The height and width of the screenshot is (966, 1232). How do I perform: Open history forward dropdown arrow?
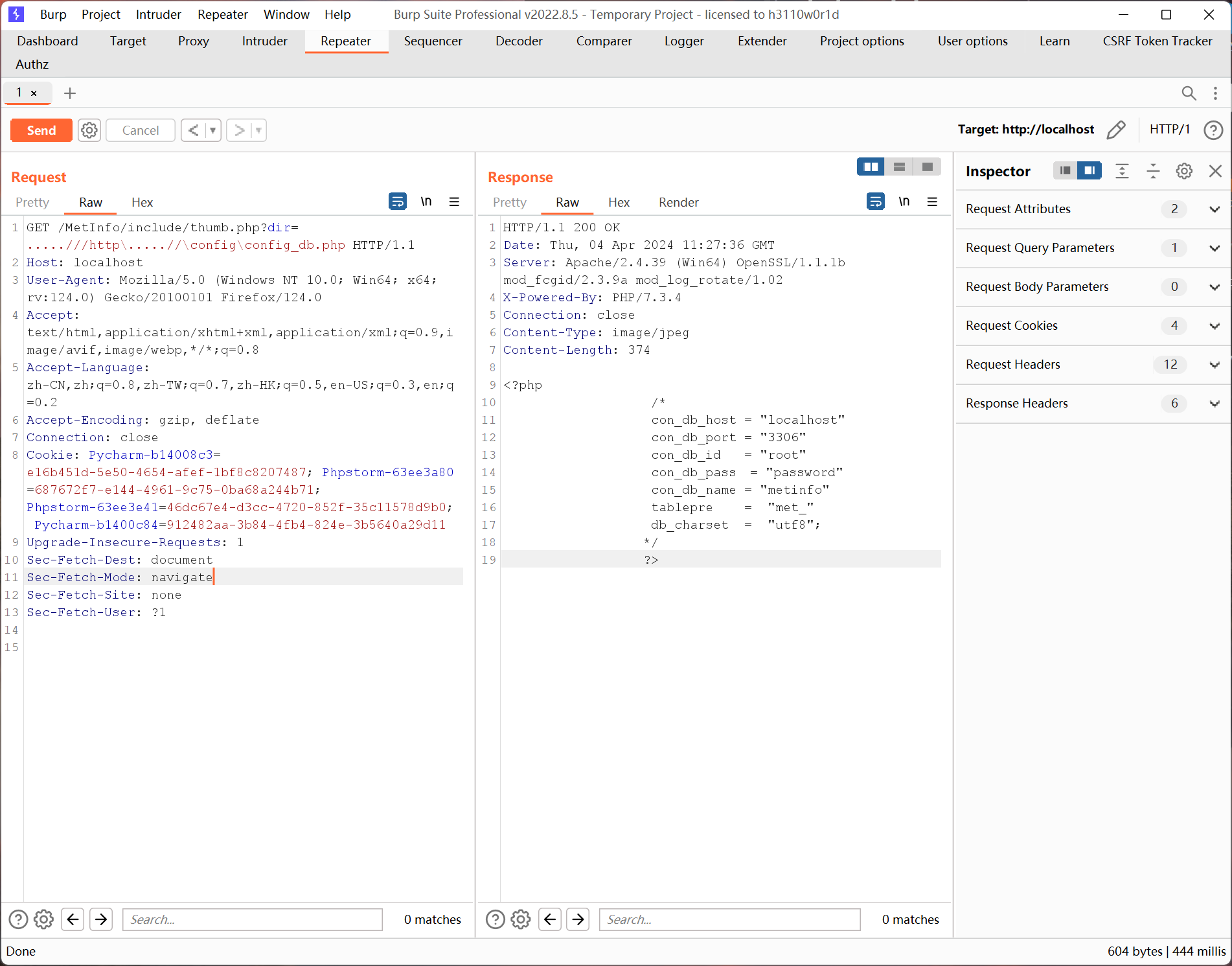point(258,130)
